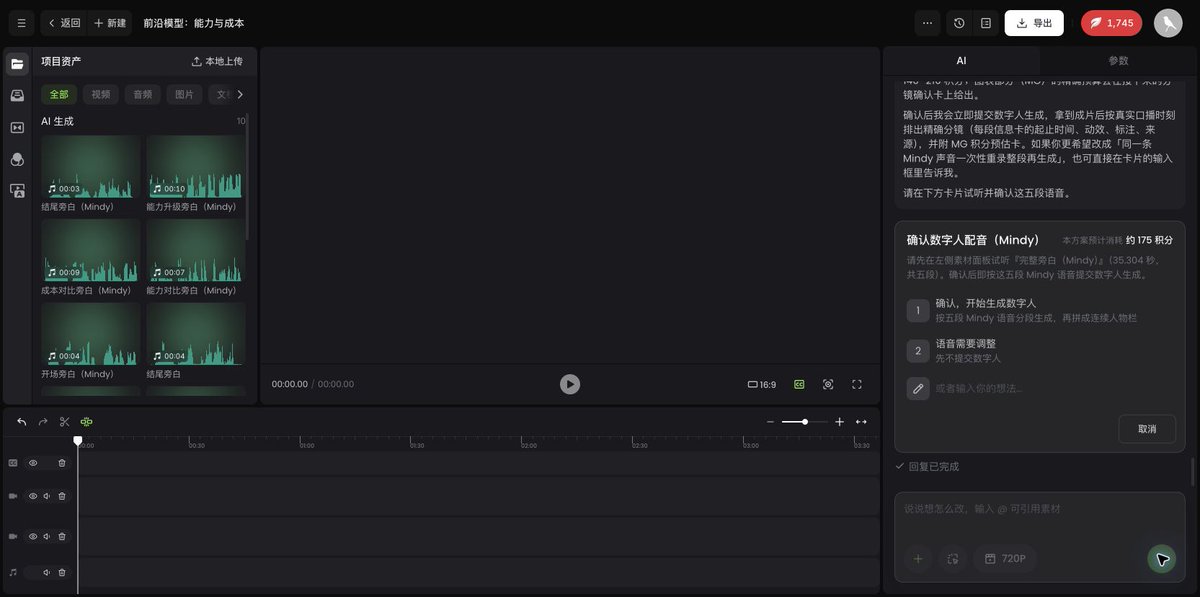Mute the music track speaker icon
The width and height of the screenshot is (1200, 597).
tap(46, 572)
